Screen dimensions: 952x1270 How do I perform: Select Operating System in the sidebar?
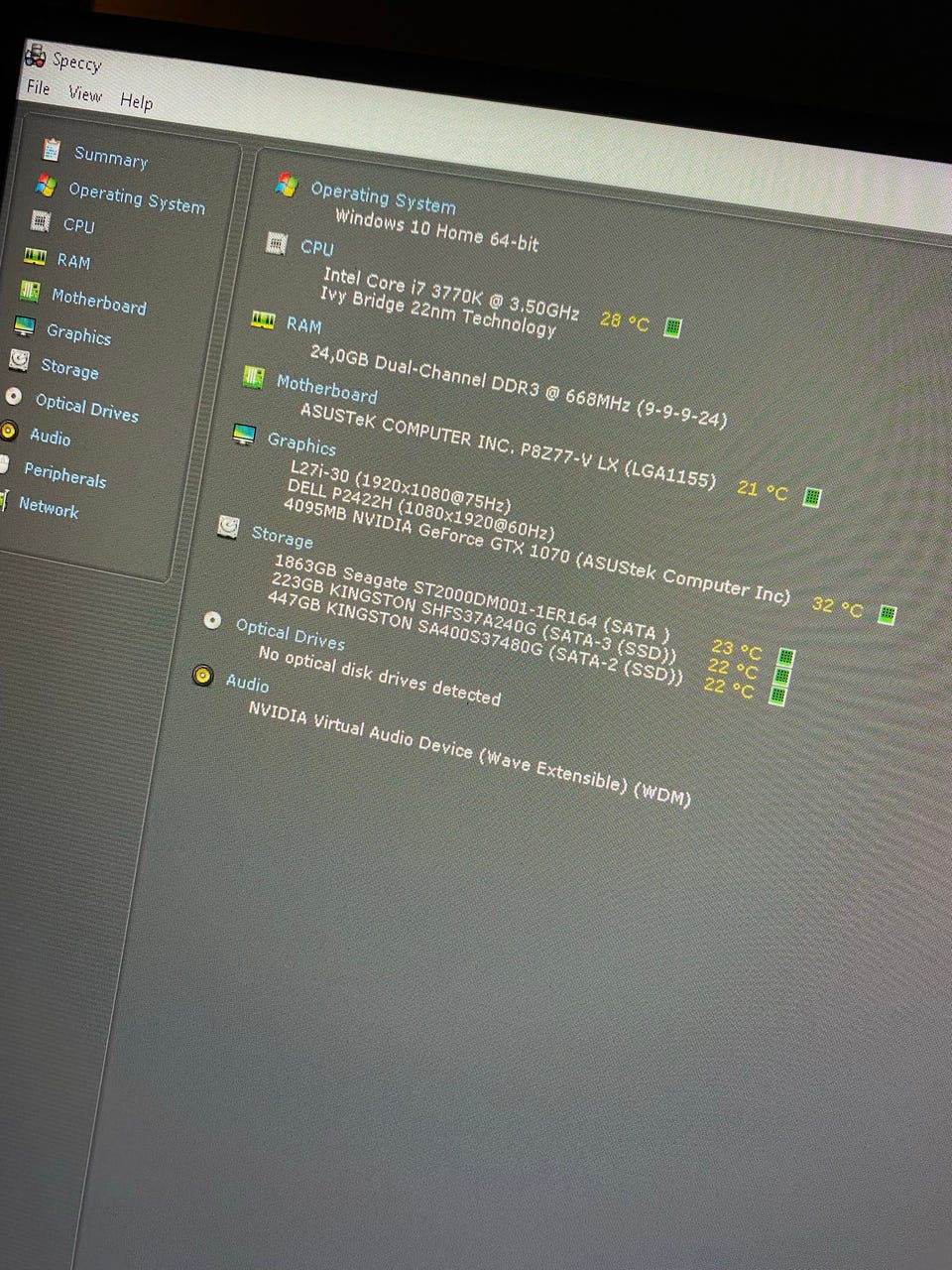[137, 198]
